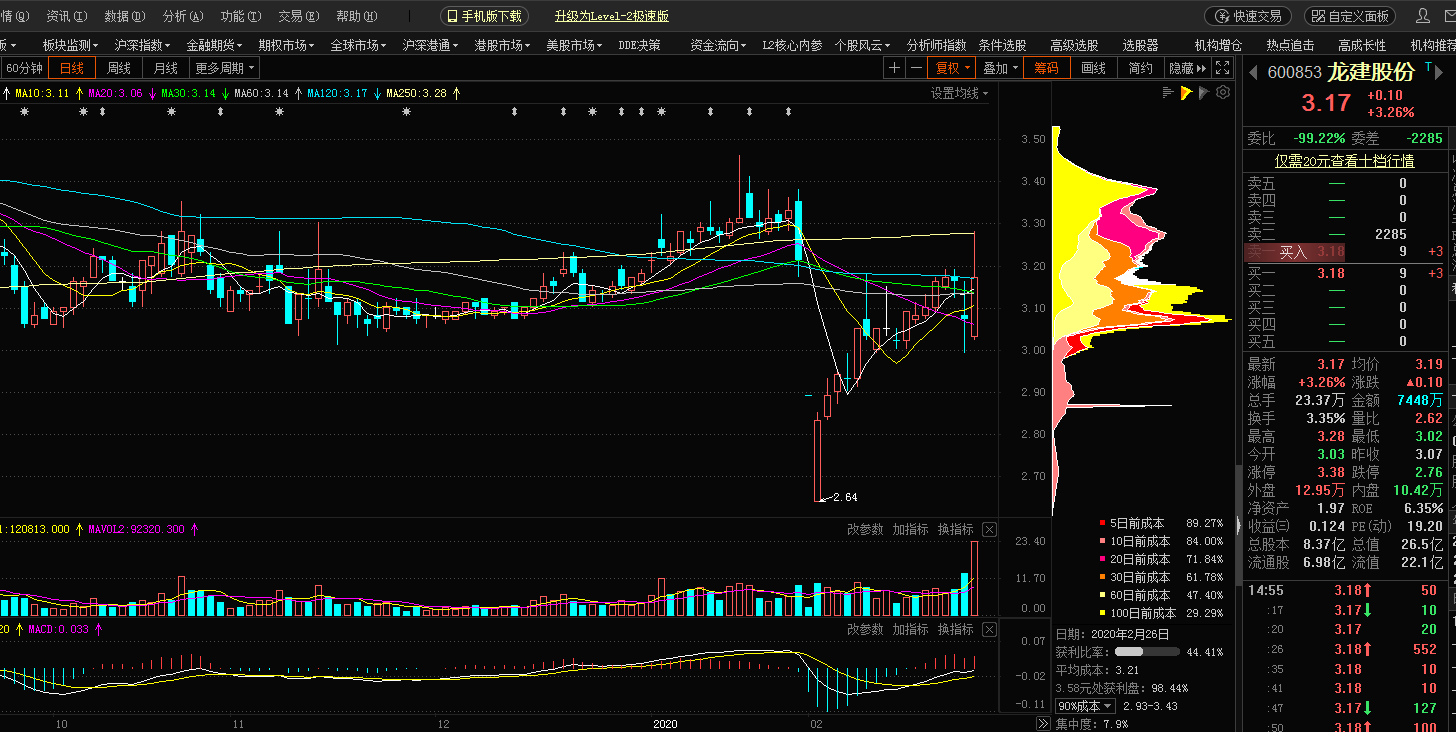Expand the 港股市场 dropdown

click(x=502, y=45)
